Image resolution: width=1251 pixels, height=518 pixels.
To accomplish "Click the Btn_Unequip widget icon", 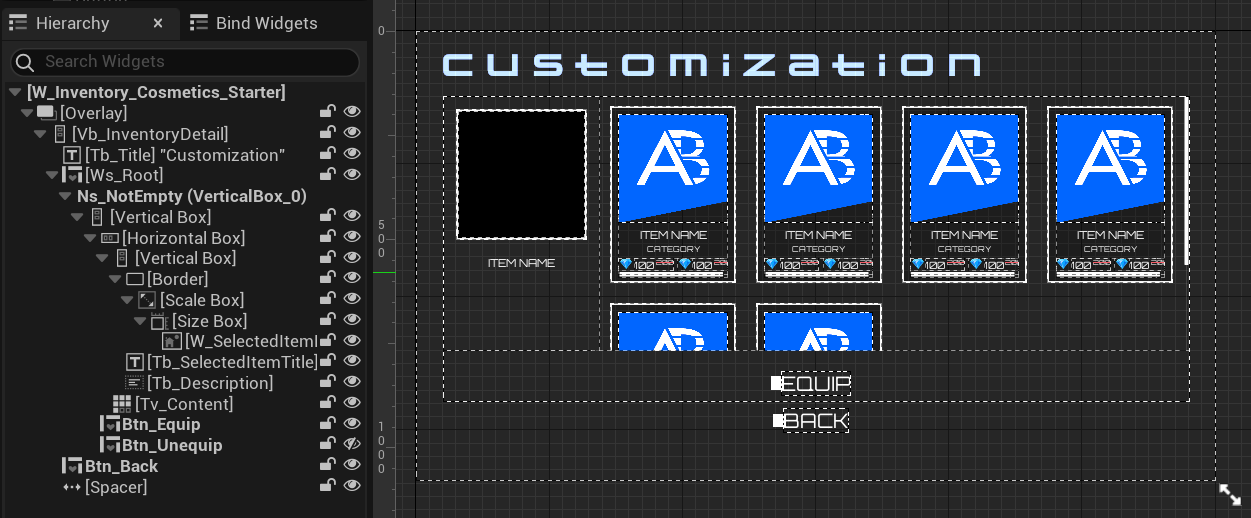I will (110, 445).
